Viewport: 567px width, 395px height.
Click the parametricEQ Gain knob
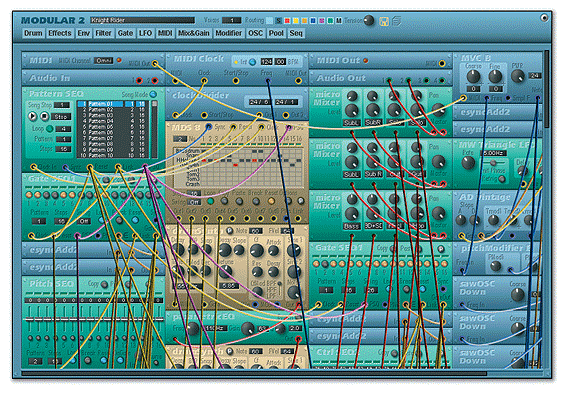tap(248, 328)
